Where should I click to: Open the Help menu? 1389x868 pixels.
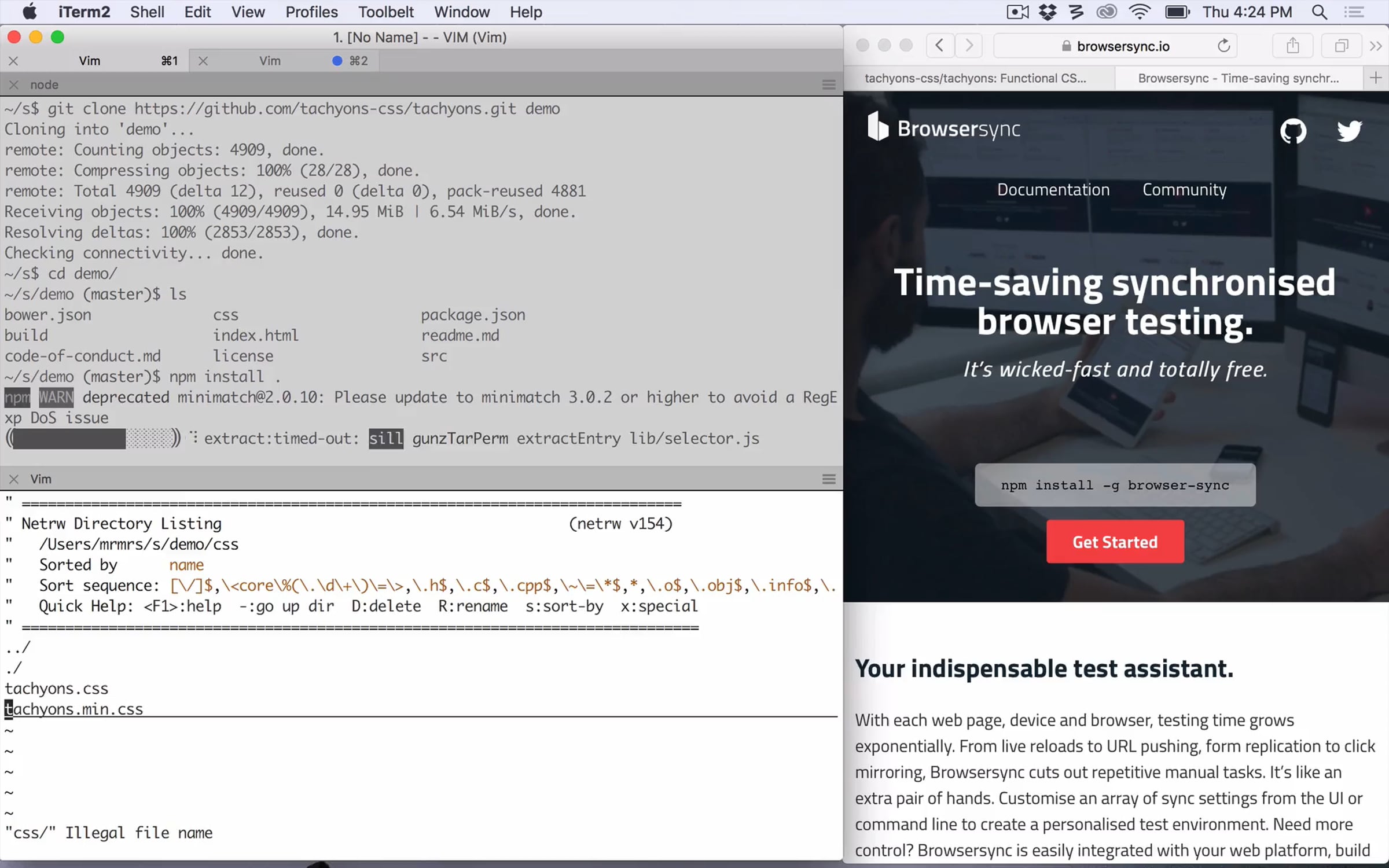tap(526, 12)
